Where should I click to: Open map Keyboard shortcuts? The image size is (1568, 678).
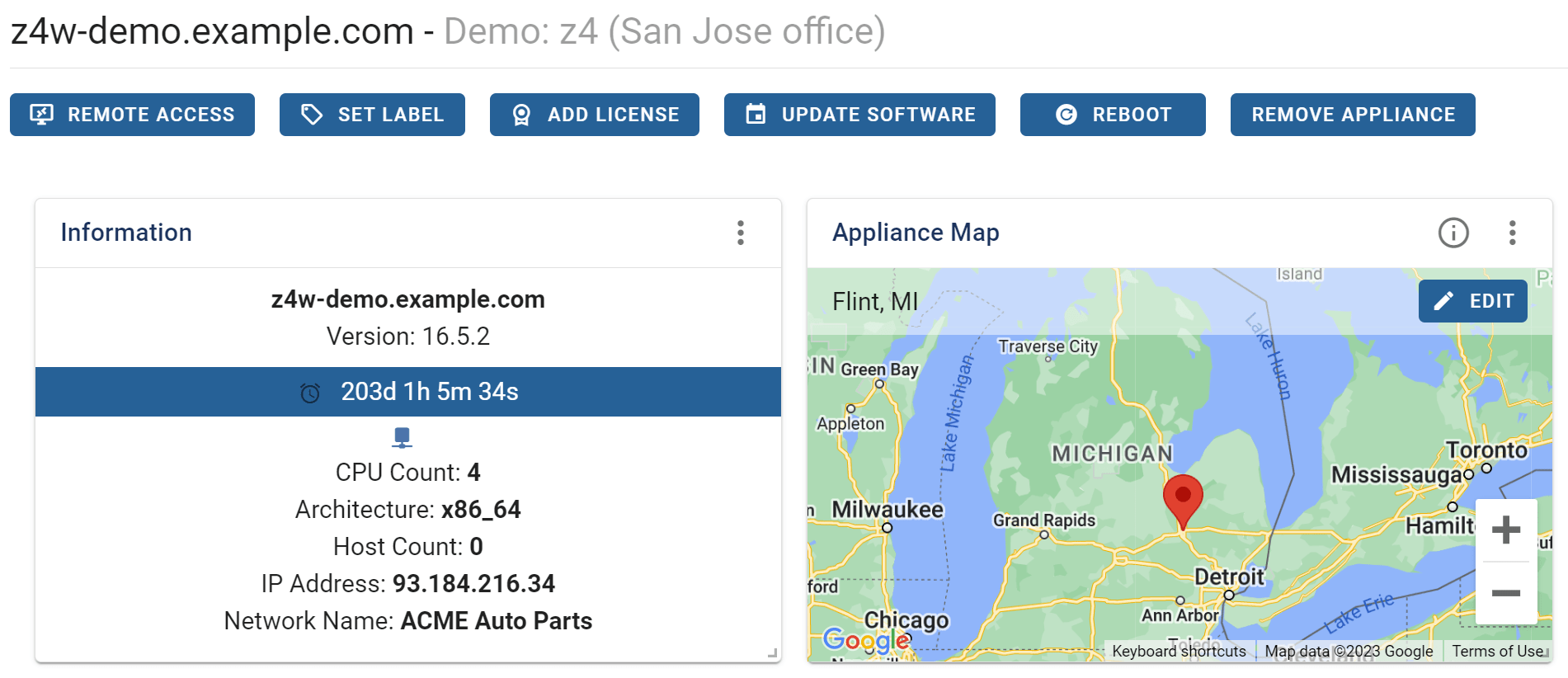click(x=1179, y=651)
